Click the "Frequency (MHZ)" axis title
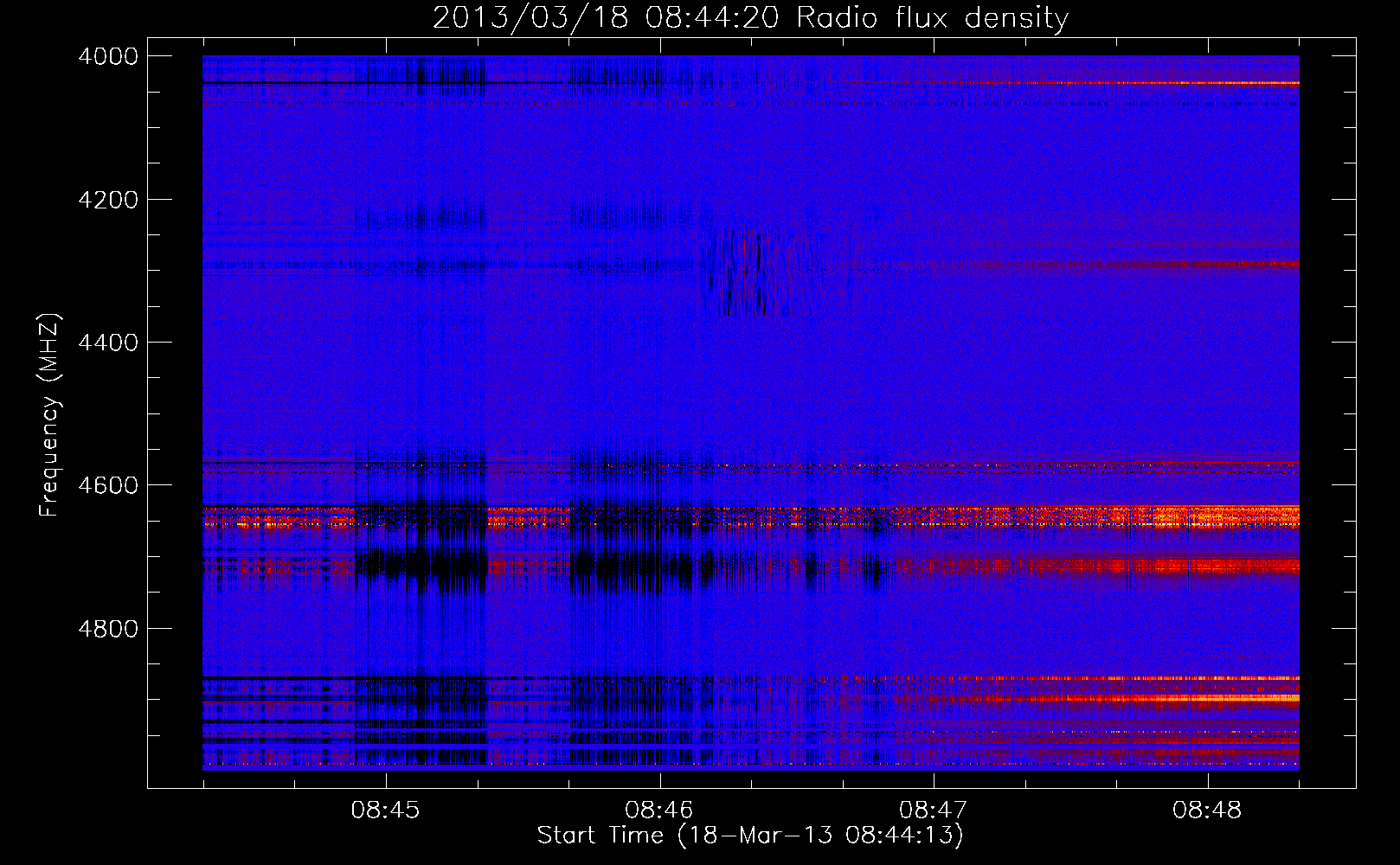 [49, 415]
